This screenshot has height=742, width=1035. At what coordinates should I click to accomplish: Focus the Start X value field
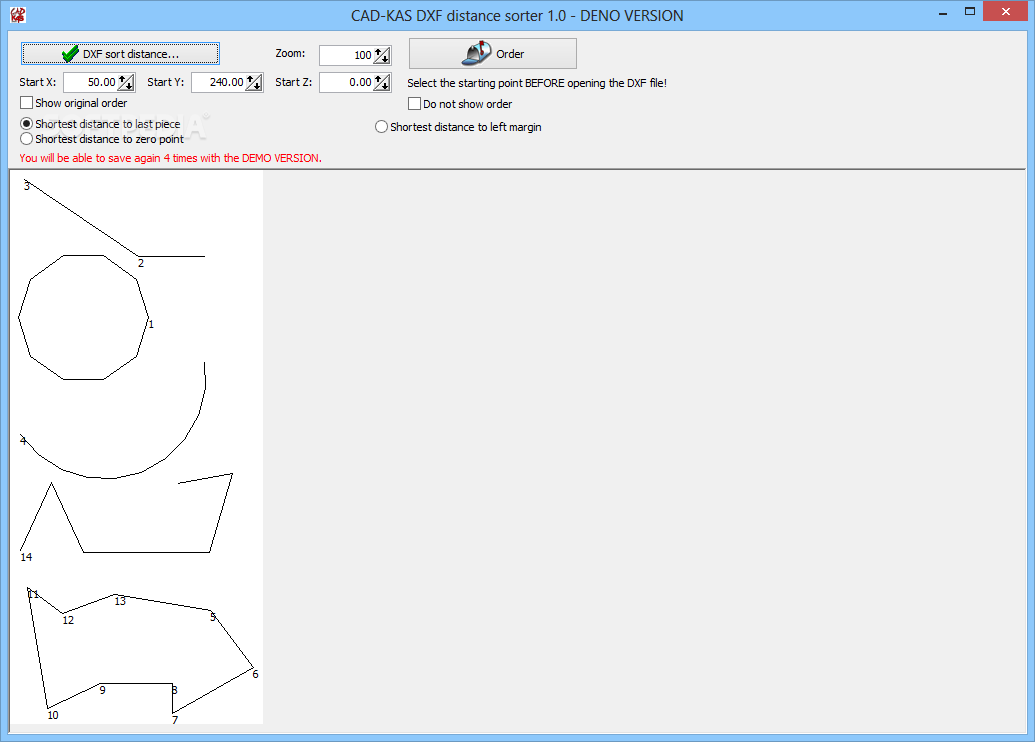pos(90,83)
